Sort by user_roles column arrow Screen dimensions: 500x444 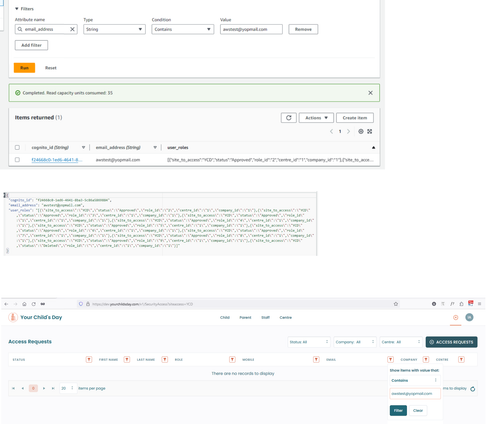[x=373, y=147]
